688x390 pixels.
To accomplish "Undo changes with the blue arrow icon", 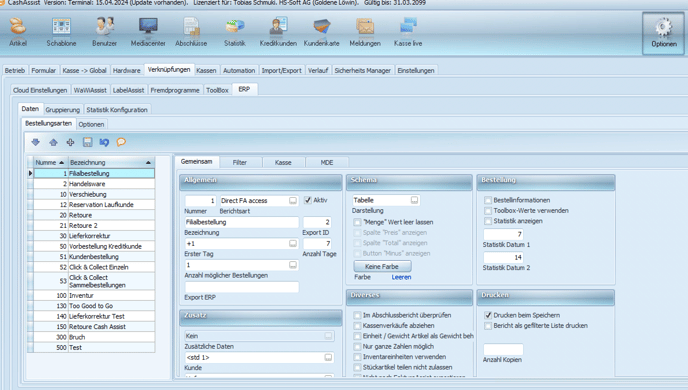I will tap(104, 142).
